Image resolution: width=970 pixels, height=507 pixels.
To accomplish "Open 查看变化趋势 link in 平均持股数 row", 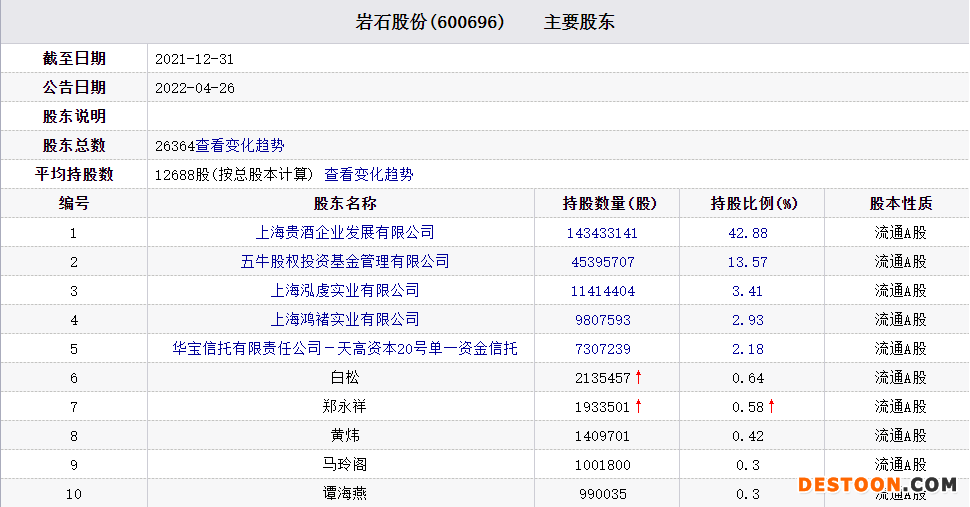I will click(x=369, y=174).
